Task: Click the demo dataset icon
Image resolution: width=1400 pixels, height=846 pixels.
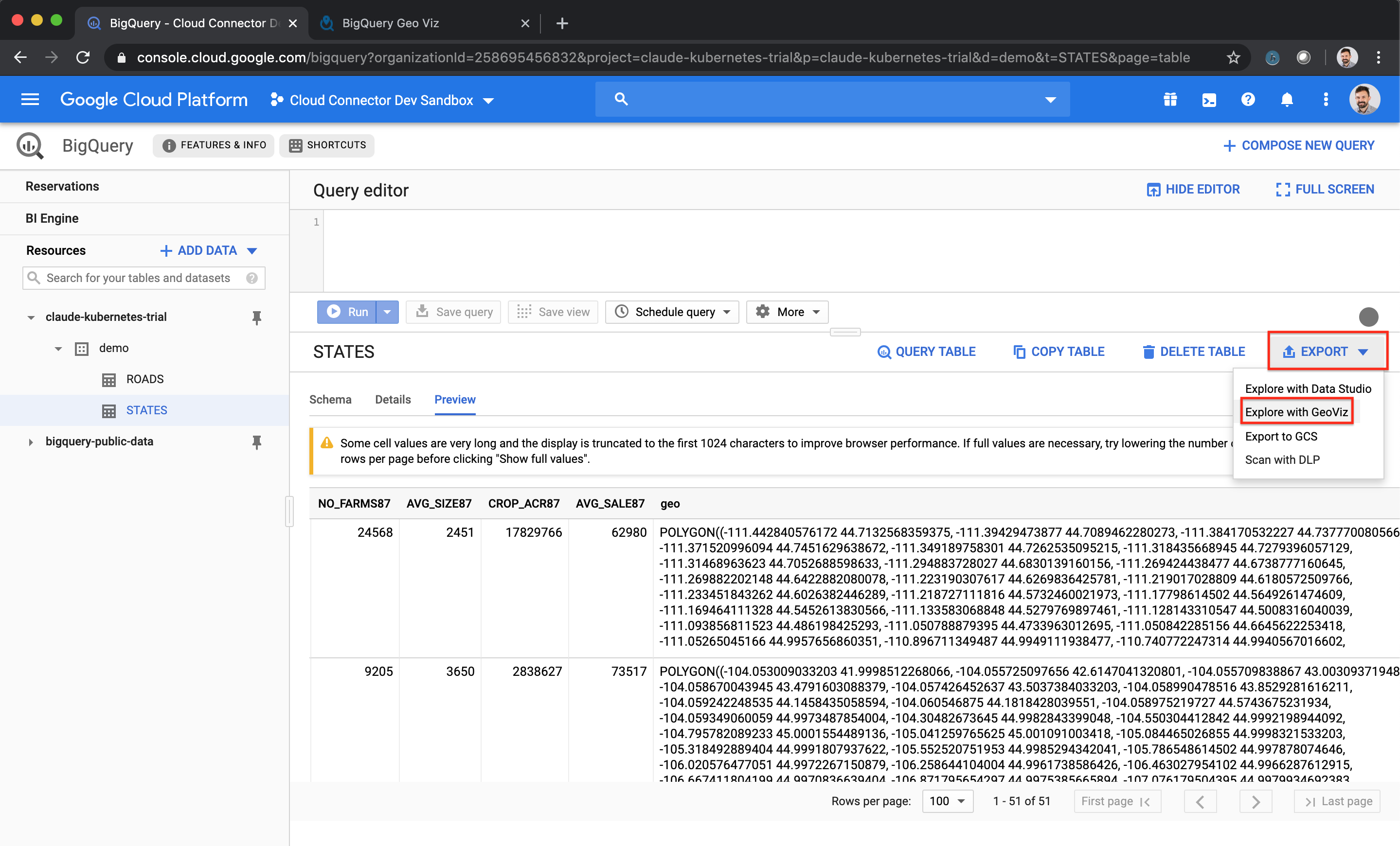Action: [x=82, y=349]
